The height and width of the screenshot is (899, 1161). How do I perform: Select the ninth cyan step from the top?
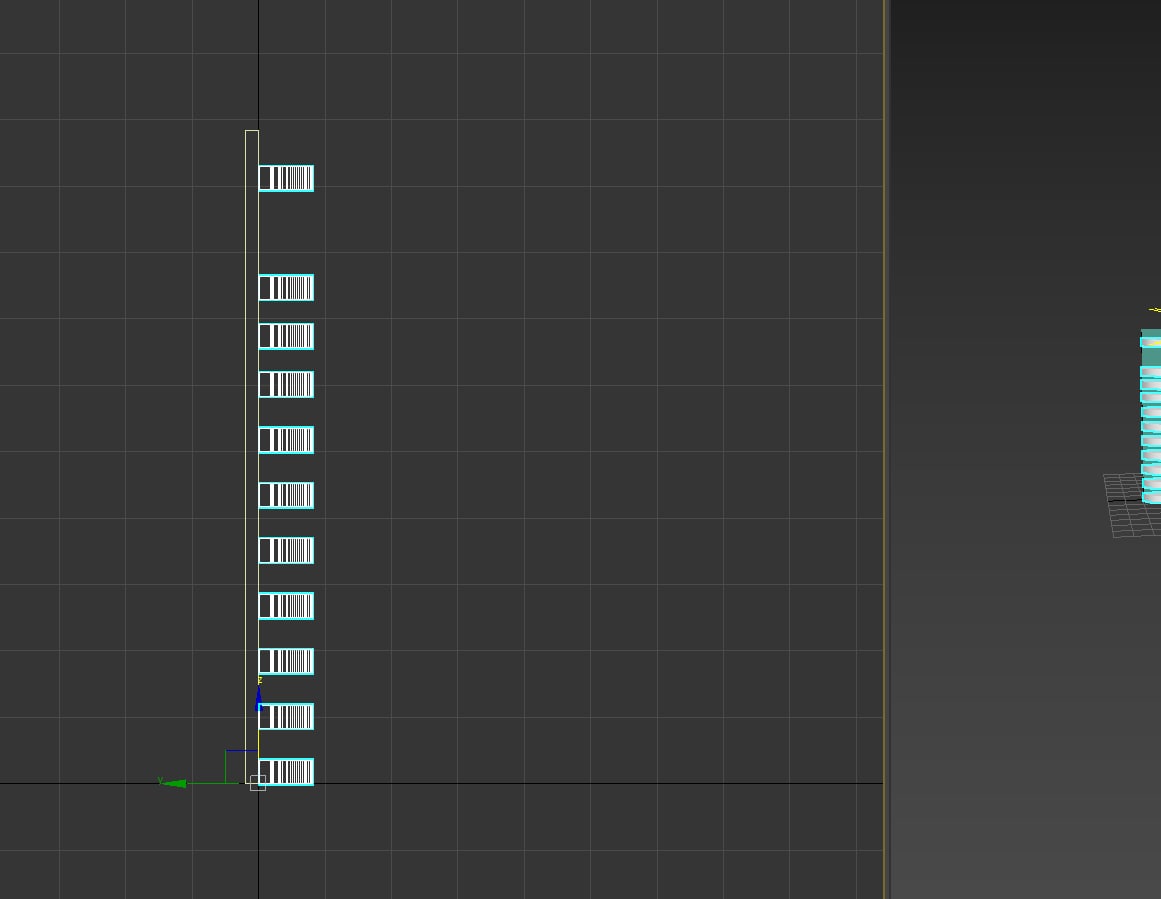tap(286, 661)
